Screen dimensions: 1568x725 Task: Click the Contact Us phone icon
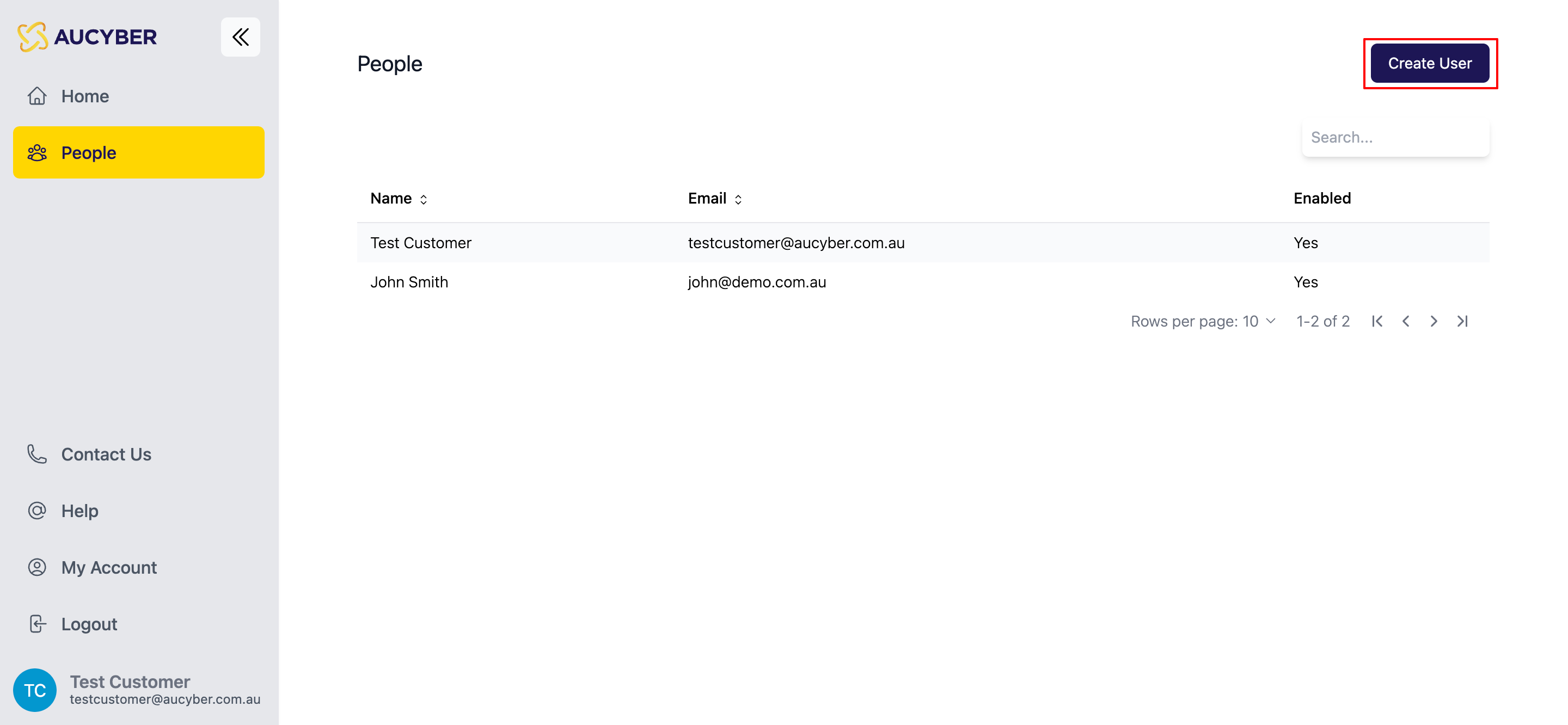(x=37, y=454)
